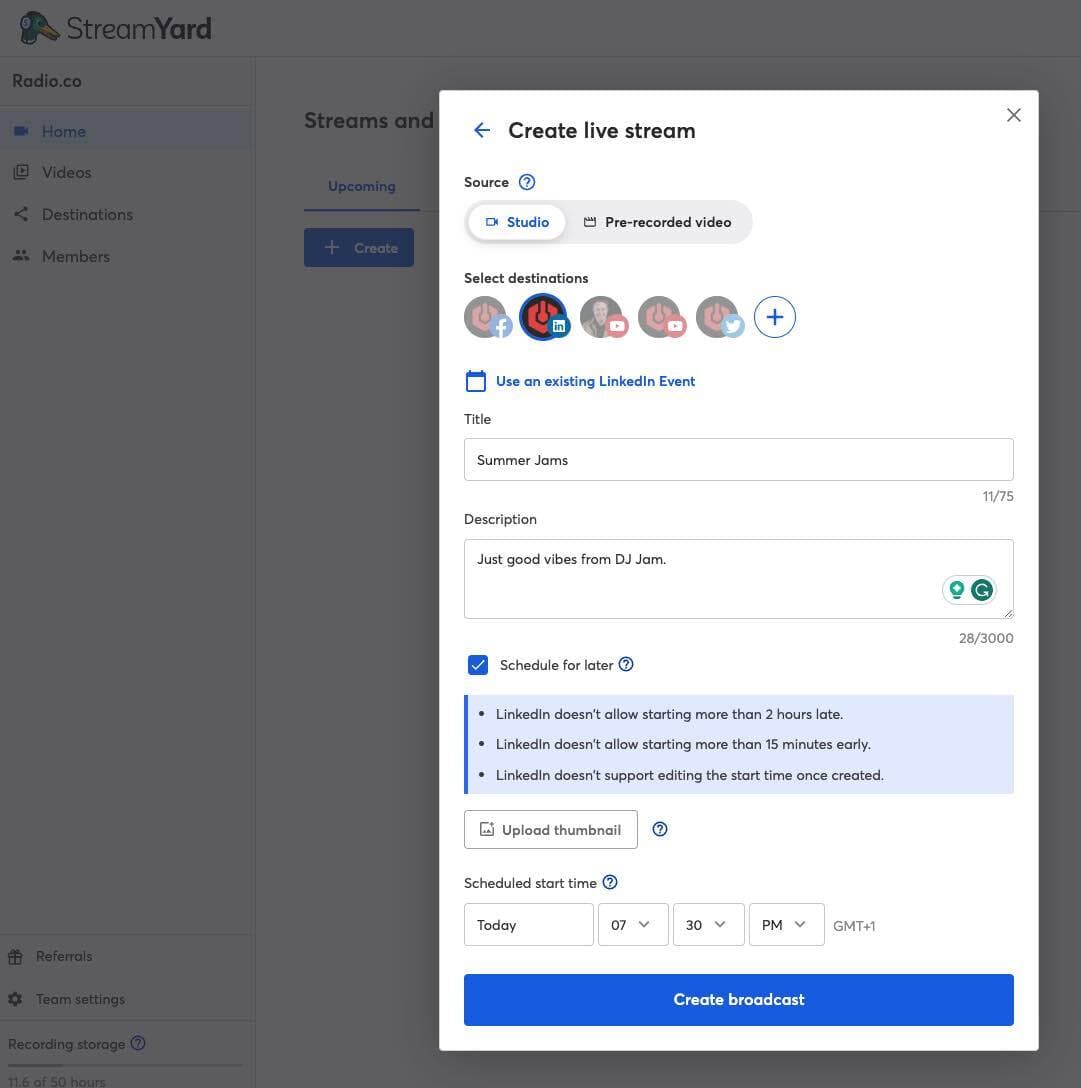1081x1088 pixels.
Task: Switch to the Upcoming tab
Action: click(x=361, y=186)
